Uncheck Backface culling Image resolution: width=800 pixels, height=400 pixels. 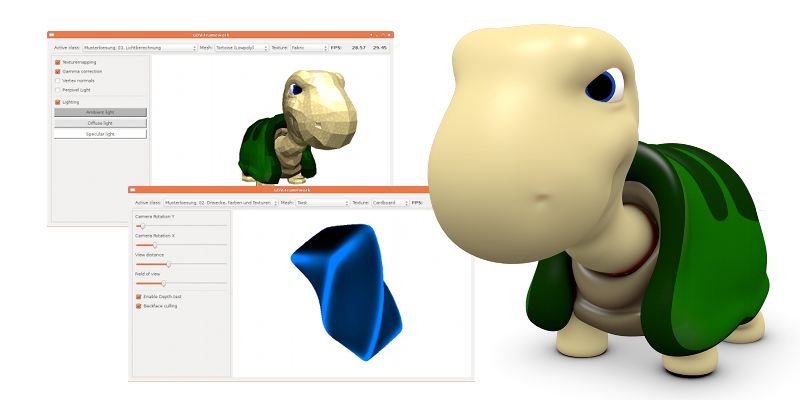(x=139, y=306)
